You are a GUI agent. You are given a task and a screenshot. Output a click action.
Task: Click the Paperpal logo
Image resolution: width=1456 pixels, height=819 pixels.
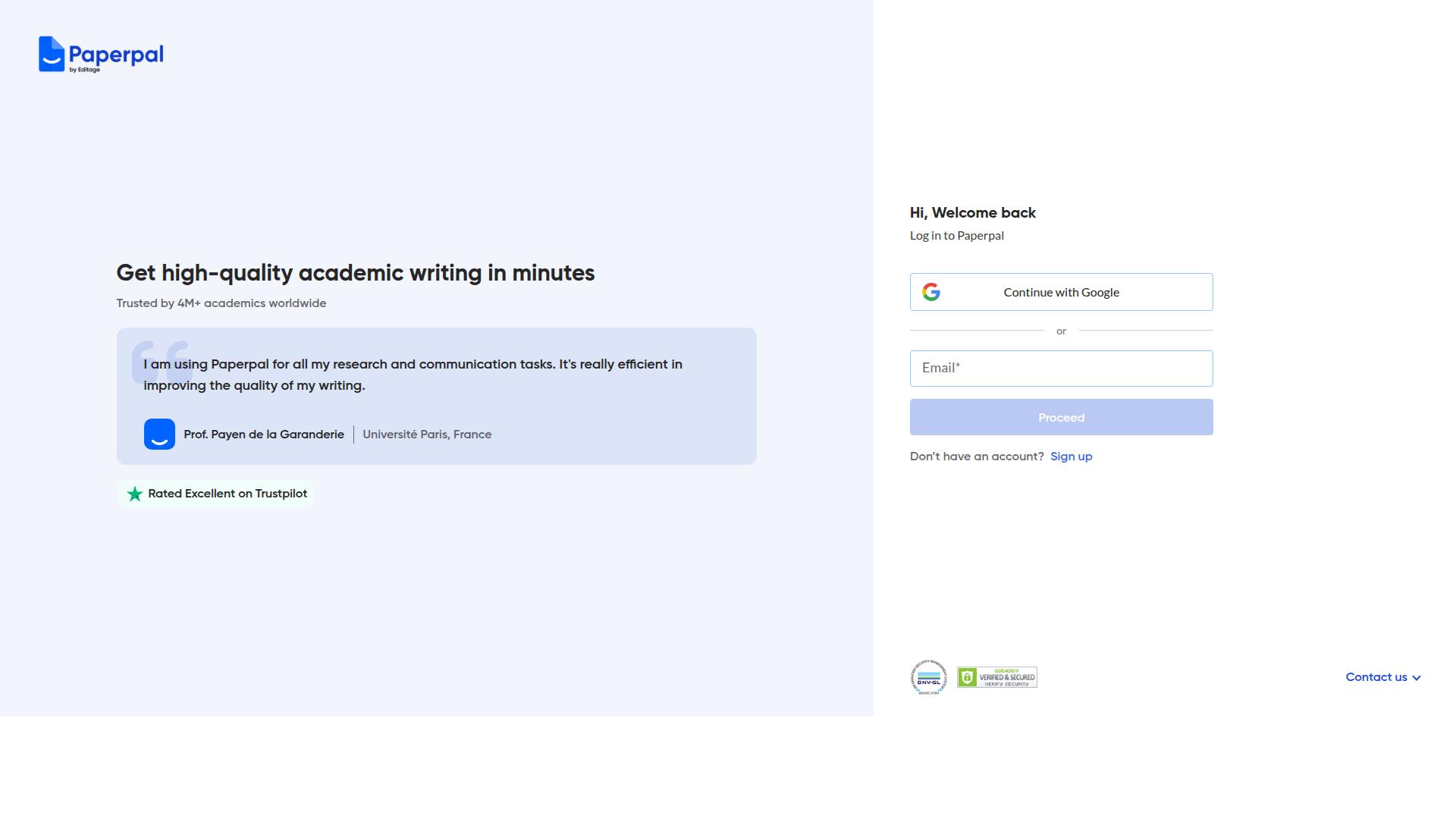pos(101,55)
